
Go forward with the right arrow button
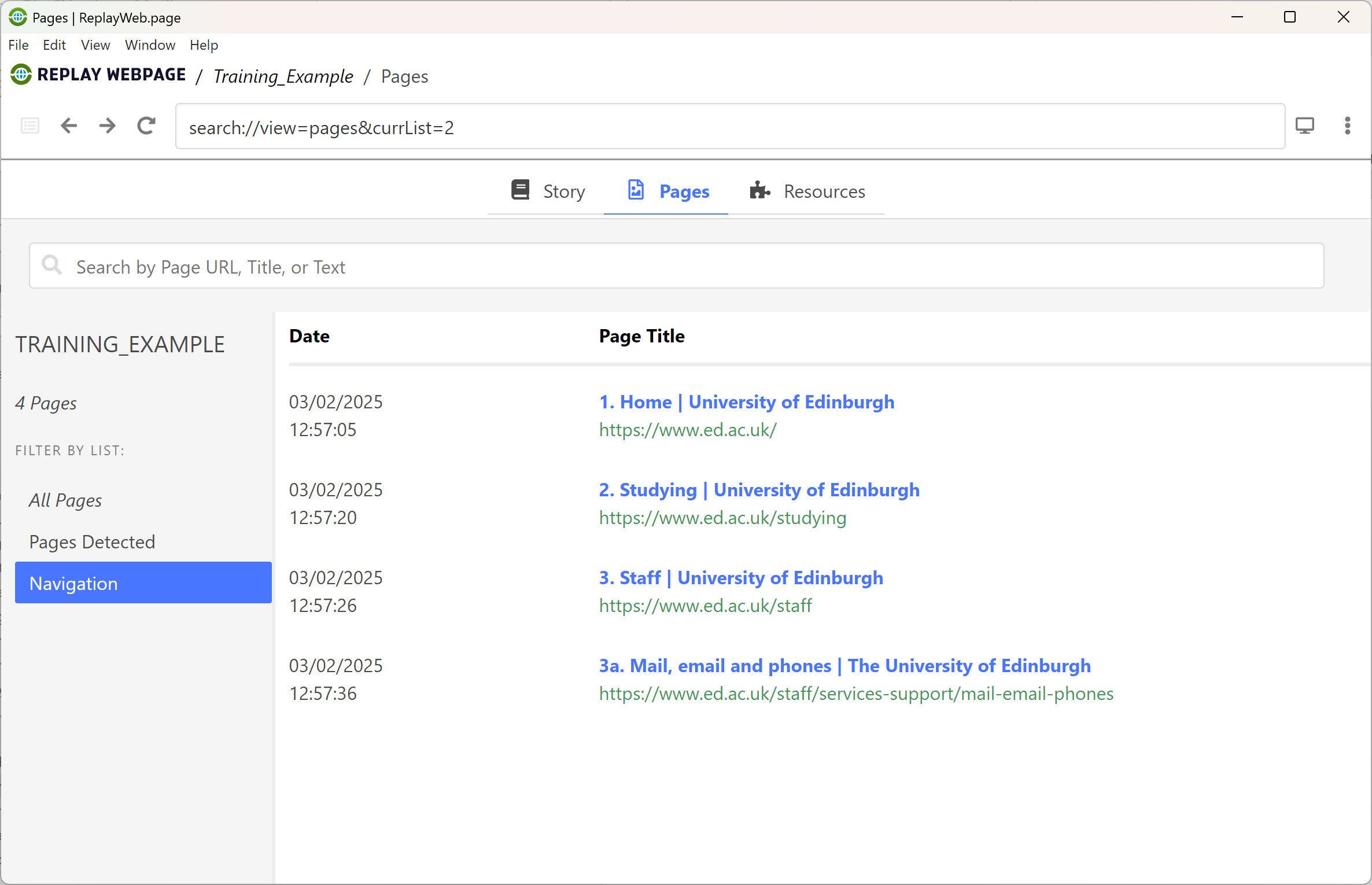[x=108, y=126]
